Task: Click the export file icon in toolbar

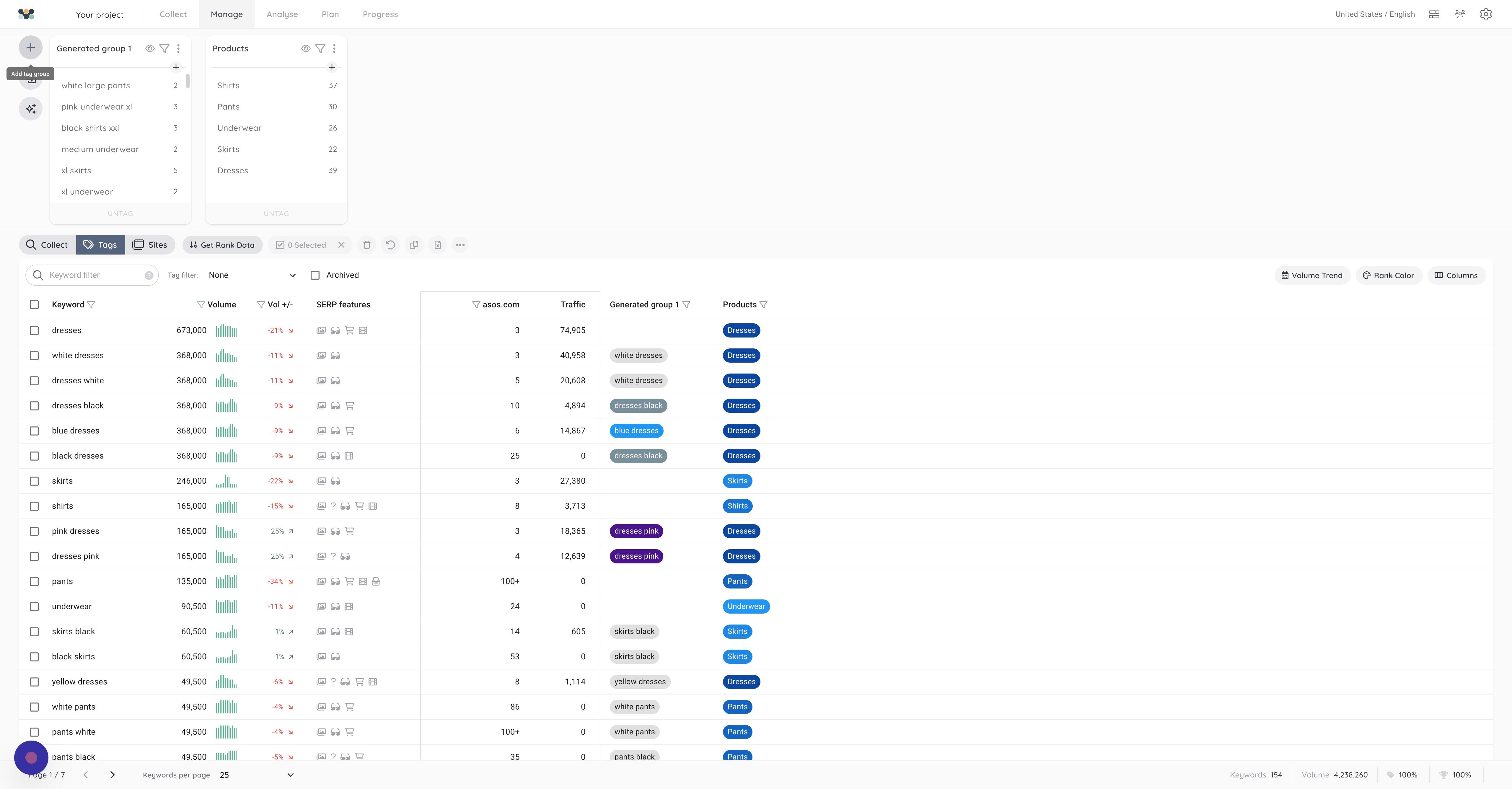Action: pyautogui.click(x=437, y=245)
